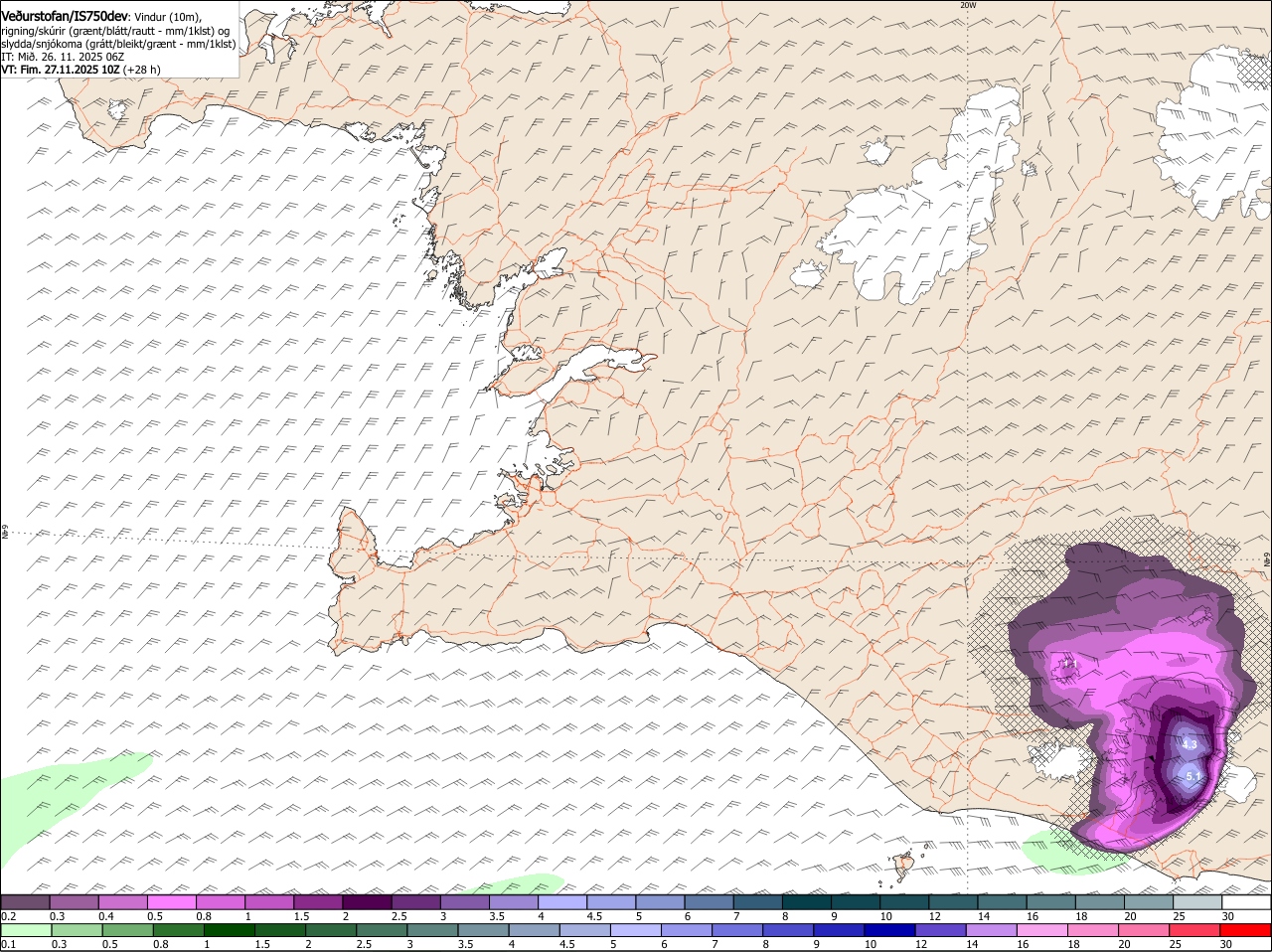
Task: Select the royal blue 9 swatch in lower legend
Action: click(x=840, y=930)
